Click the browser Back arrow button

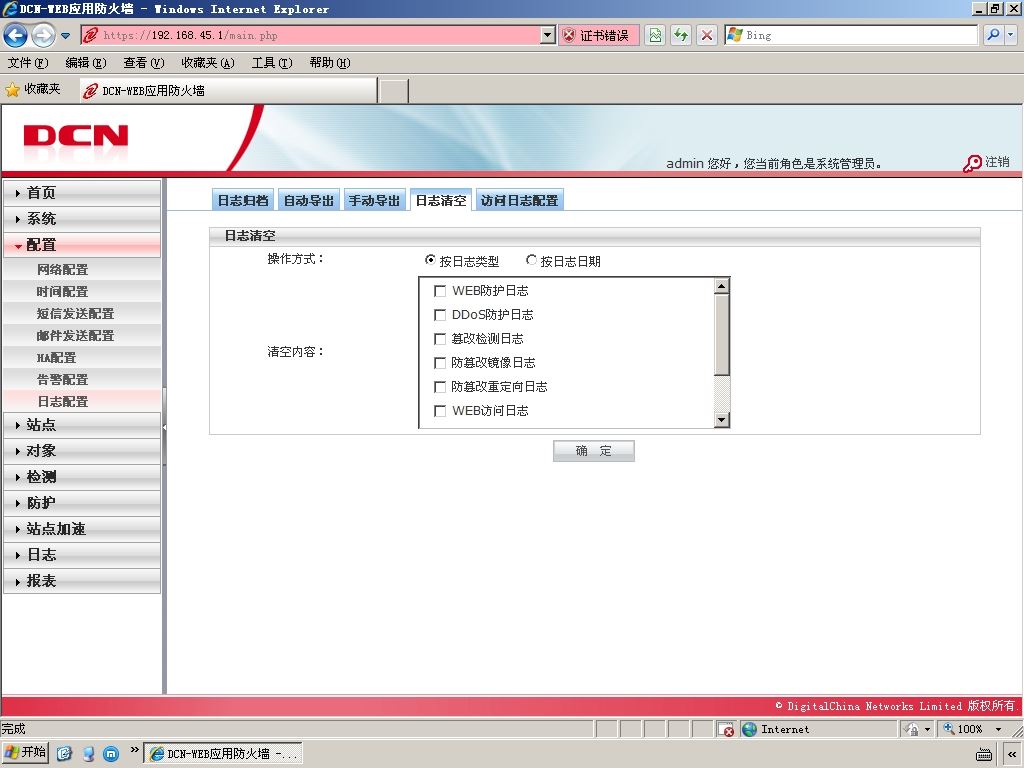click(16, 35)
